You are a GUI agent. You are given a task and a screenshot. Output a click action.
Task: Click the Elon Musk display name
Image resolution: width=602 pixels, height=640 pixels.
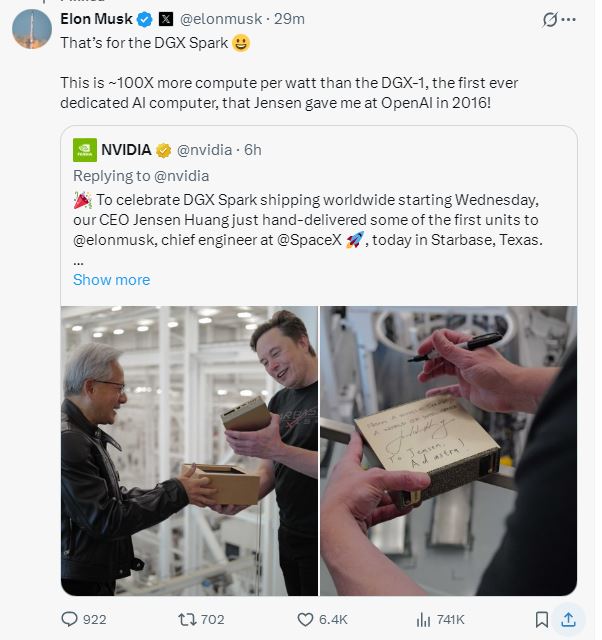(96, 19)
